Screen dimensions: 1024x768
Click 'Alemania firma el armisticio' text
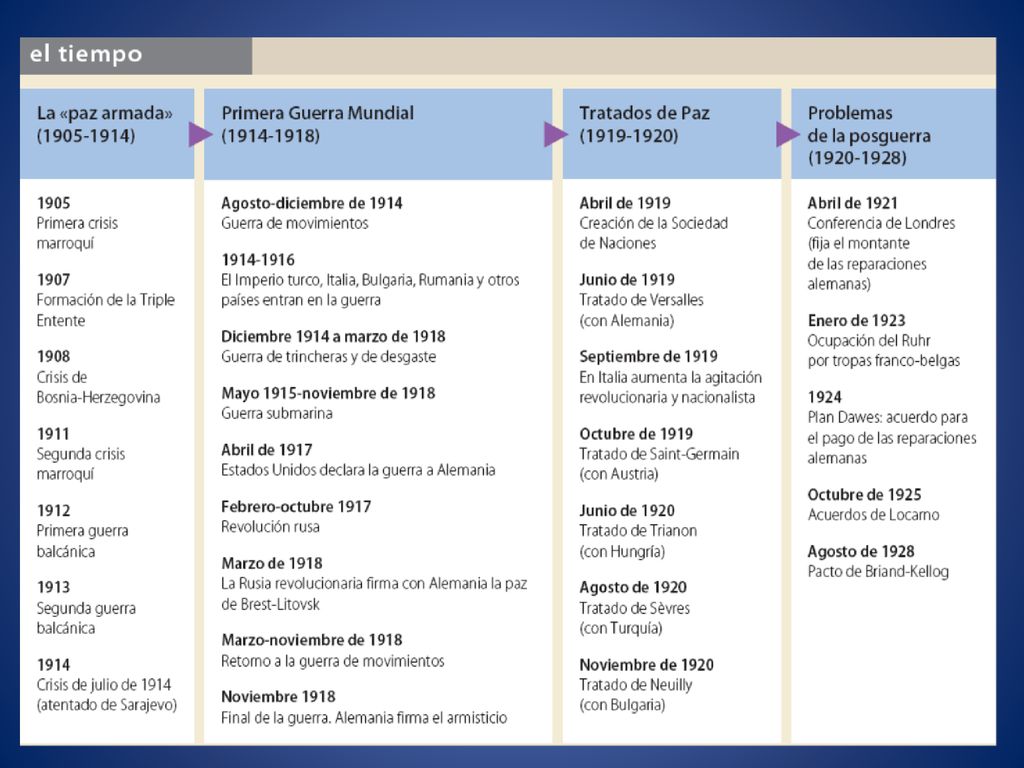pyautogui.click(x=421, y=718)
